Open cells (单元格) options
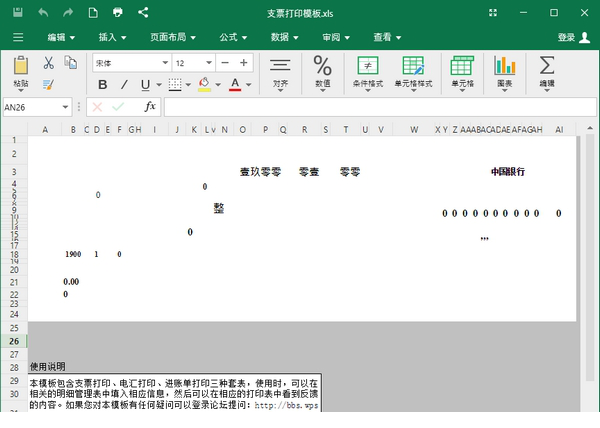The image size is (600, 428). pos(462,73)
